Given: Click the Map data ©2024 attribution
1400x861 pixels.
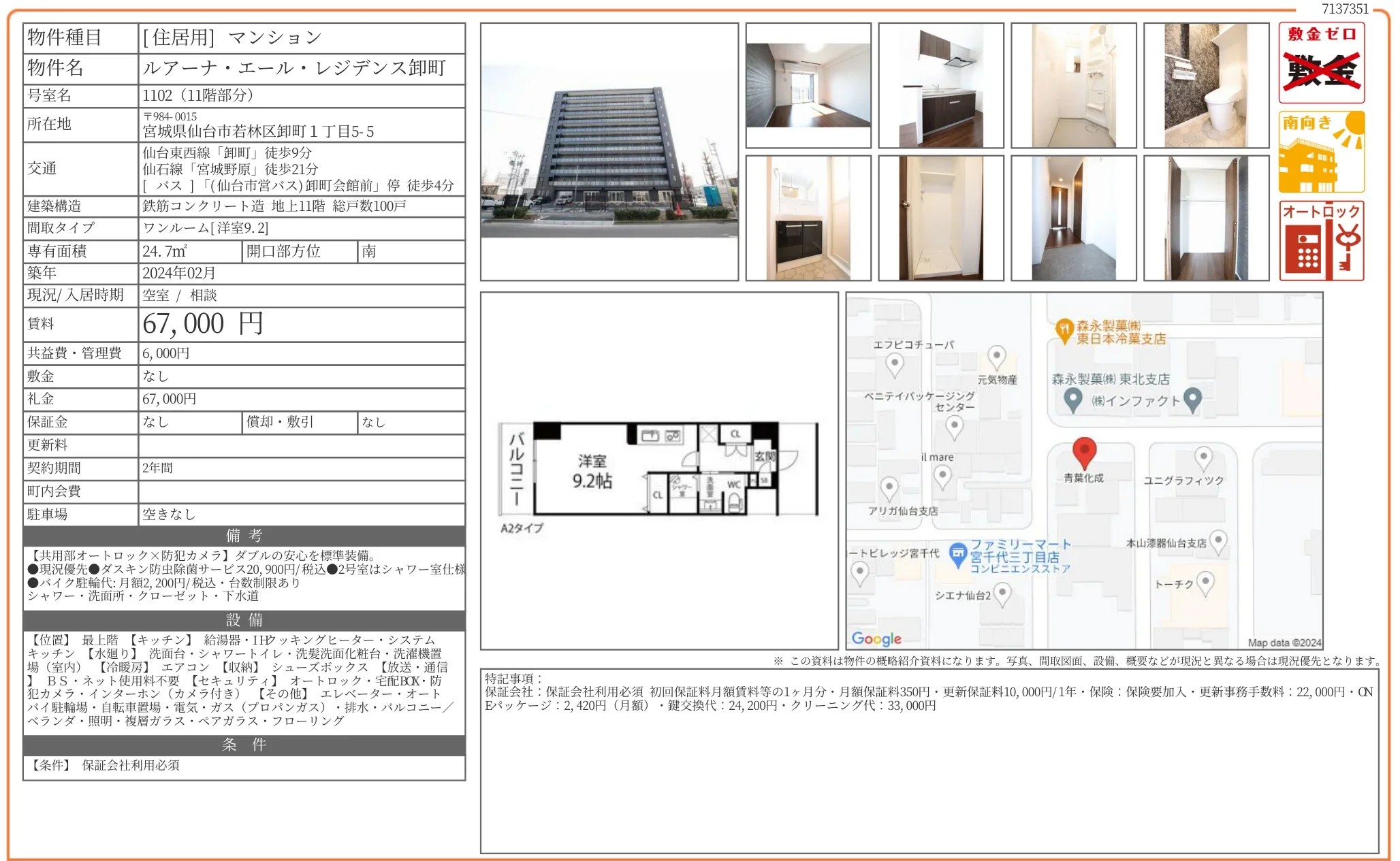Looking at the screenshot, I should click(1284, 643).
